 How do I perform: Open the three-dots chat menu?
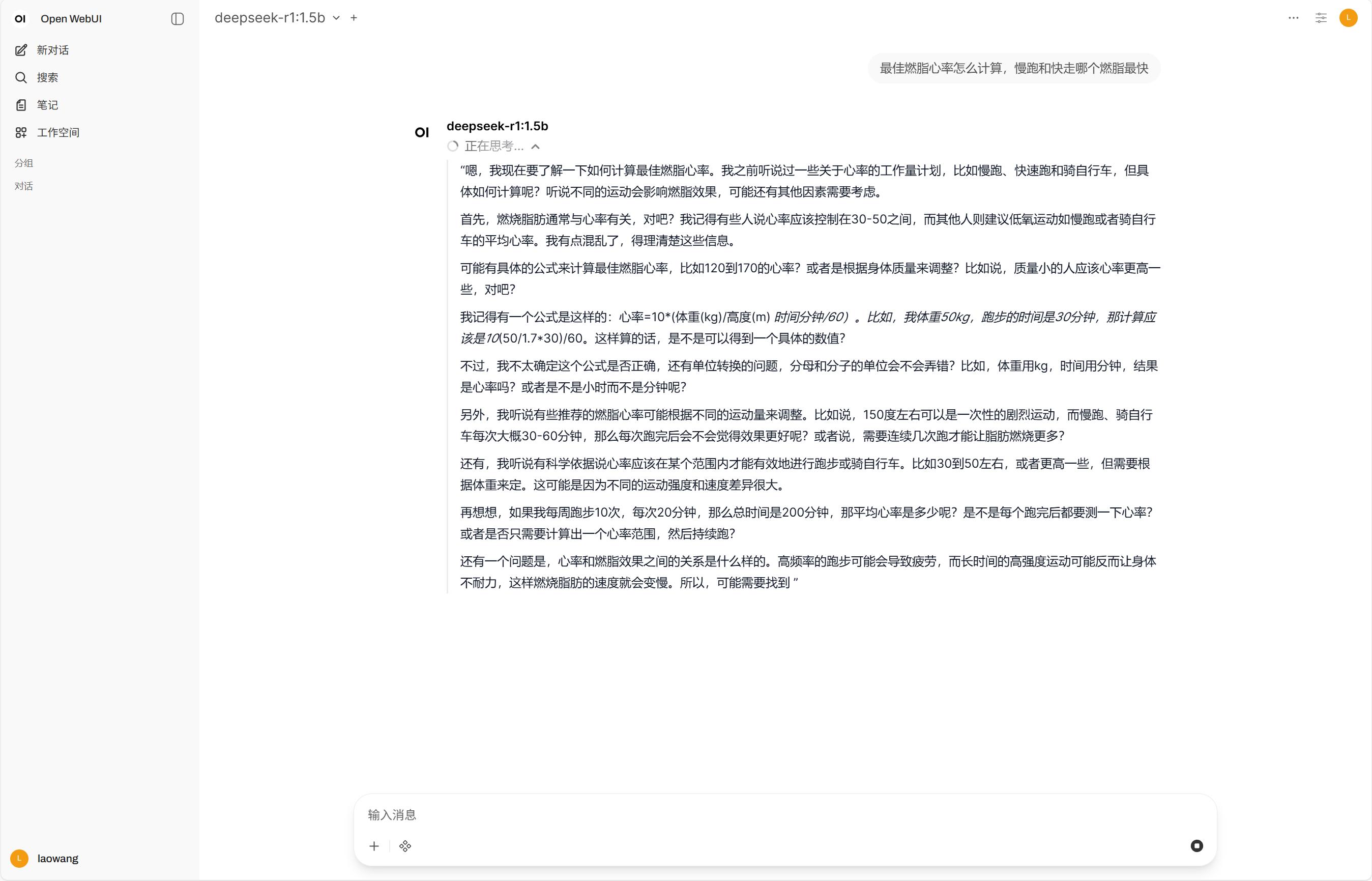(x=1293, y=18)
